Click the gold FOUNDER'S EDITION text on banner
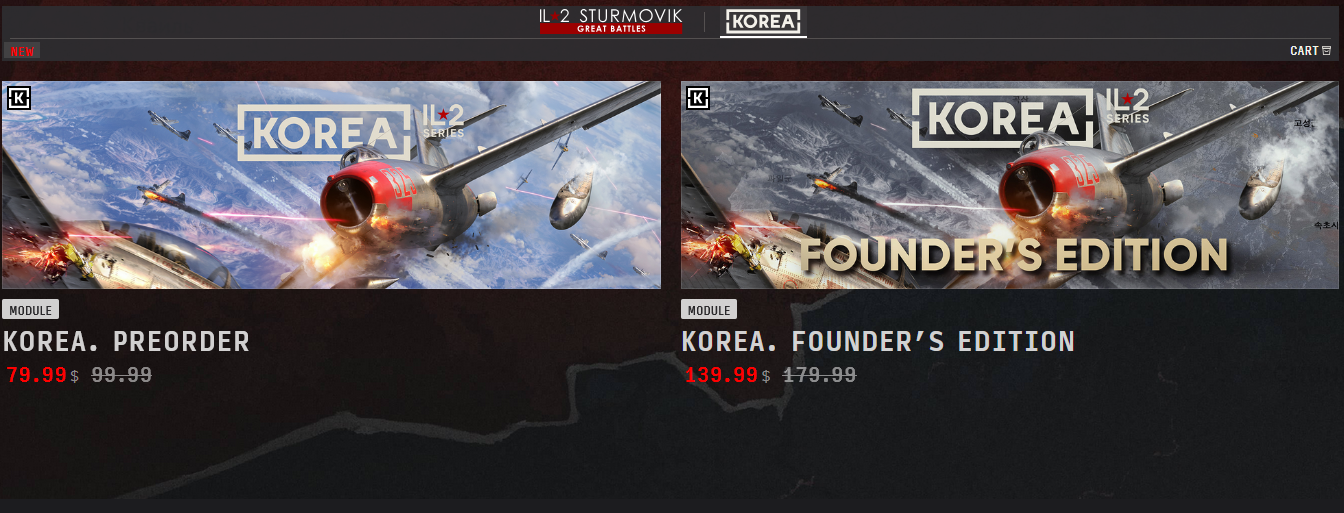Image resolution: width=1344 pixels, height=513 pixels. pos(1014,255)
